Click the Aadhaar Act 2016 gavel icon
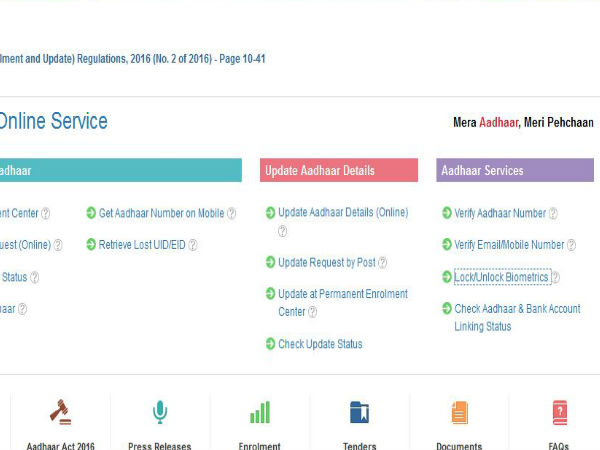Viewport: 600px width, 450px height. 59,412
